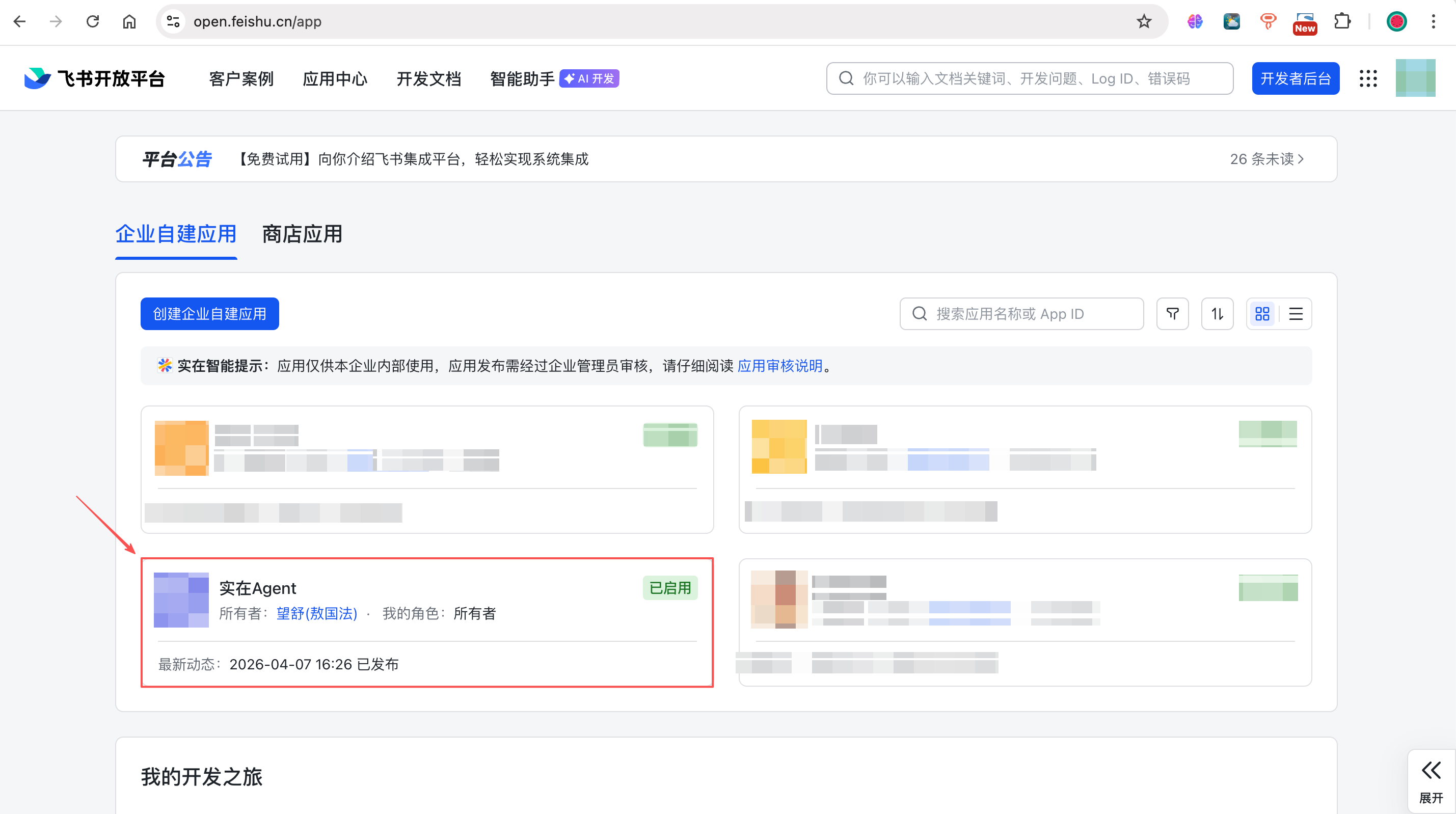This screenshot has width=1456, height=814.
Task: Switch to list view
Action: tap(1296, 314)
